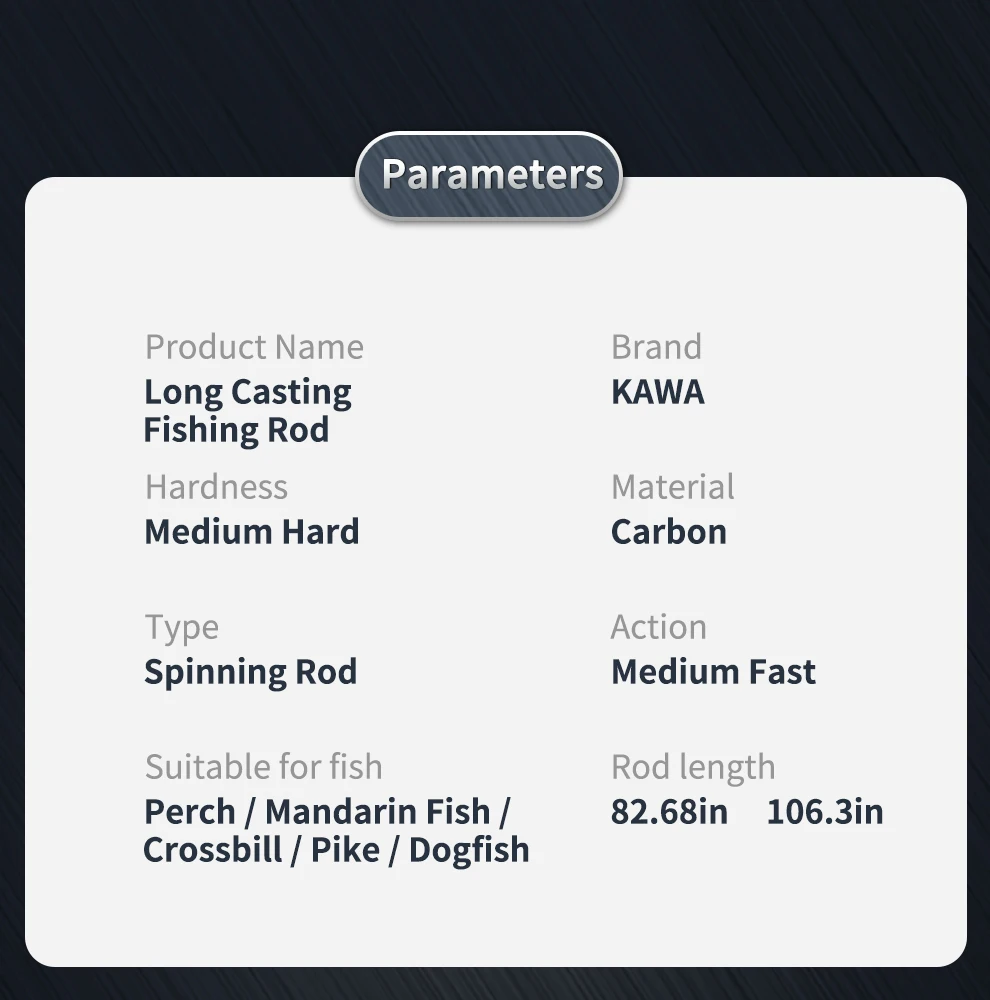Click the Parameters header badge
The height and width of the screenshot is (1000, 990).
click(490, 175)
